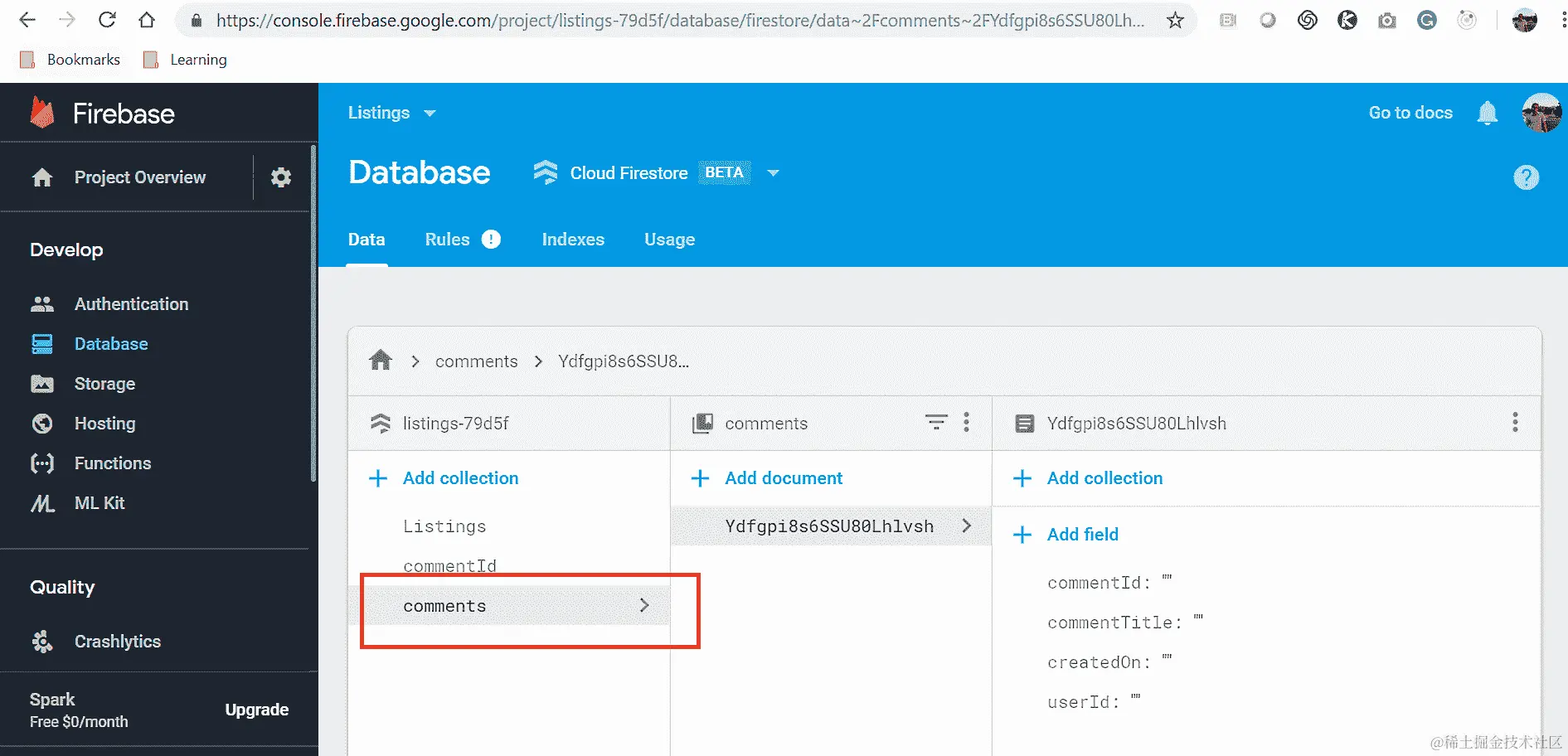Open document Ydfgpi8s6SSU80Lhlvsh three-dot menu
The height and width of the screenshot is (756, 1568).
1515,422
